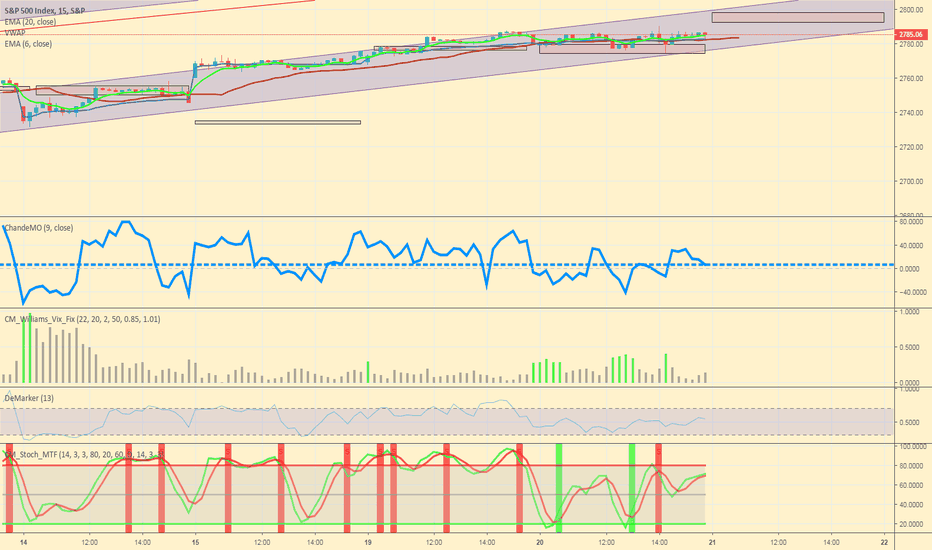Click the 2760.00 price axis label
The image size is (932, 550).
point(911,78)
